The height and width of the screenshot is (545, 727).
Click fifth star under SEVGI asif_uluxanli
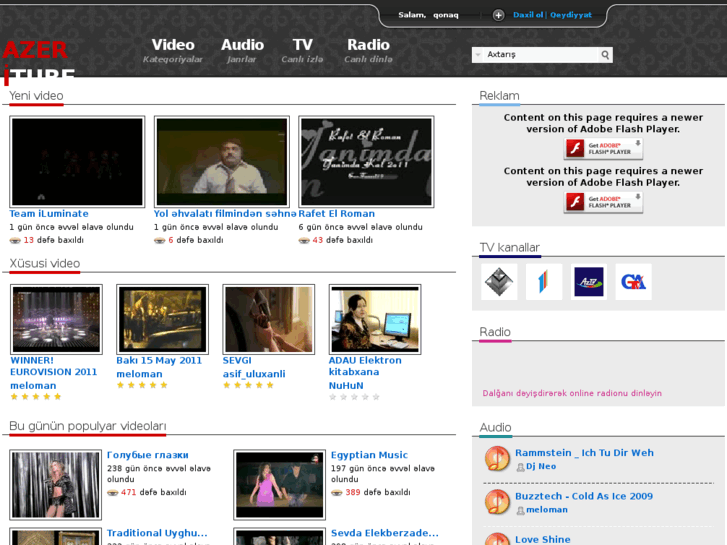270,385
